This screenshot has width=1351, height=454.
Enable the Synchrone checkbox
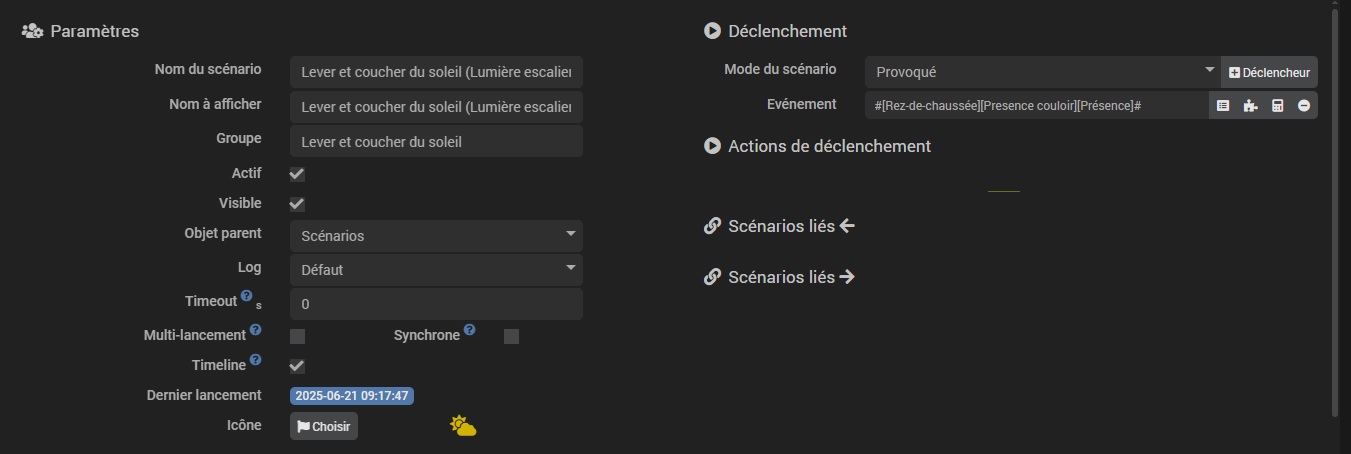[x=511, y=336]
